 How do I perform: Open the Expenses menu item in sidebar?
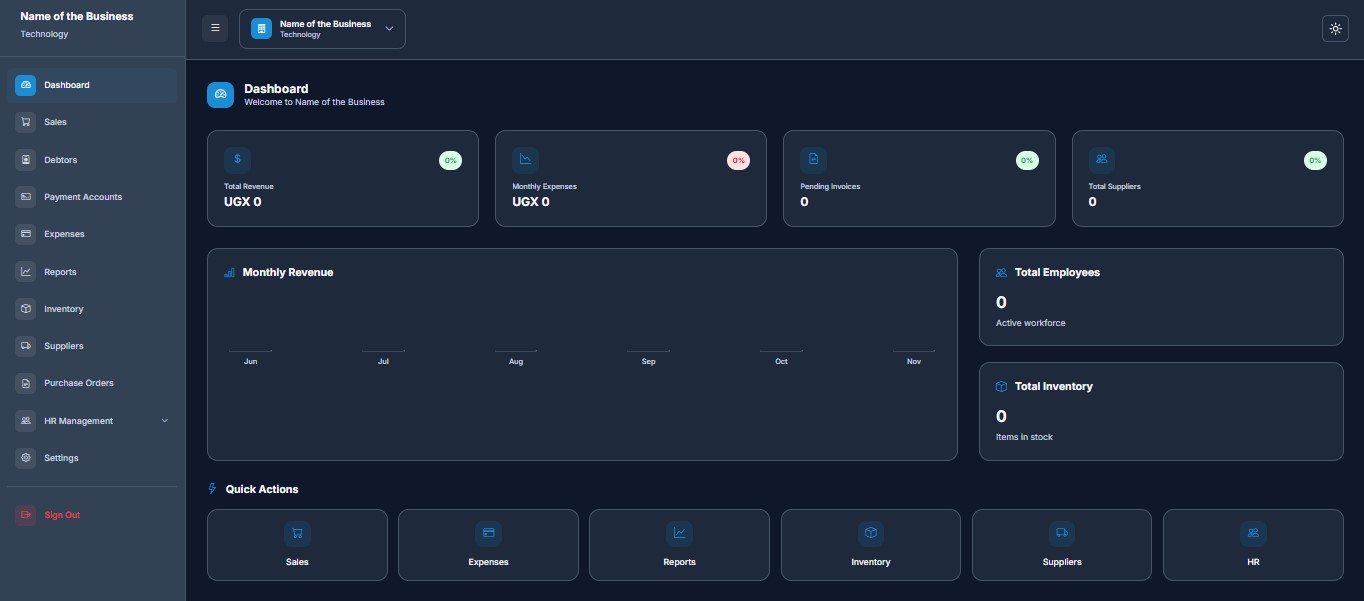(64, 234)
